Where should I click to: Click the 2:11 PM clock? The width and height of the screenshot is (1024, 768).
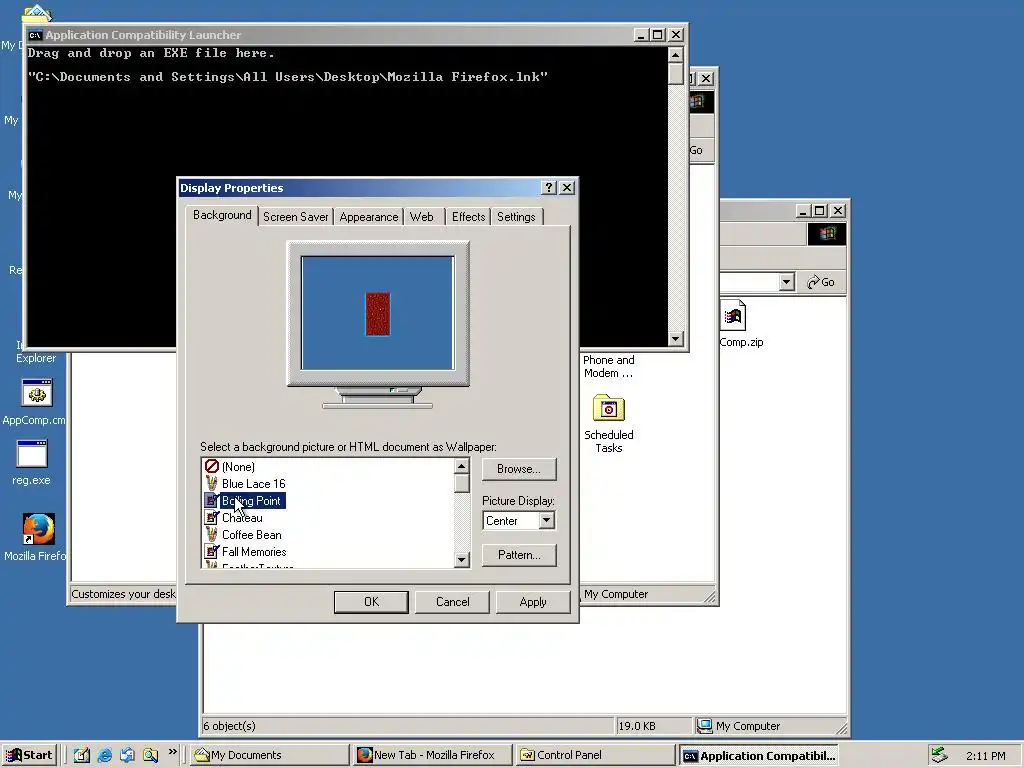point(985,756)
